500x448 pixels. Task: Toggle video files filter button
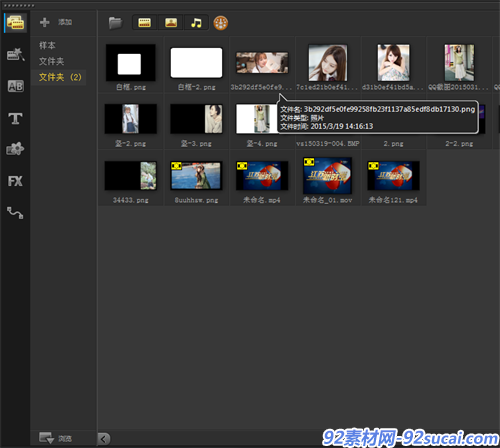(x=144, y=23)
